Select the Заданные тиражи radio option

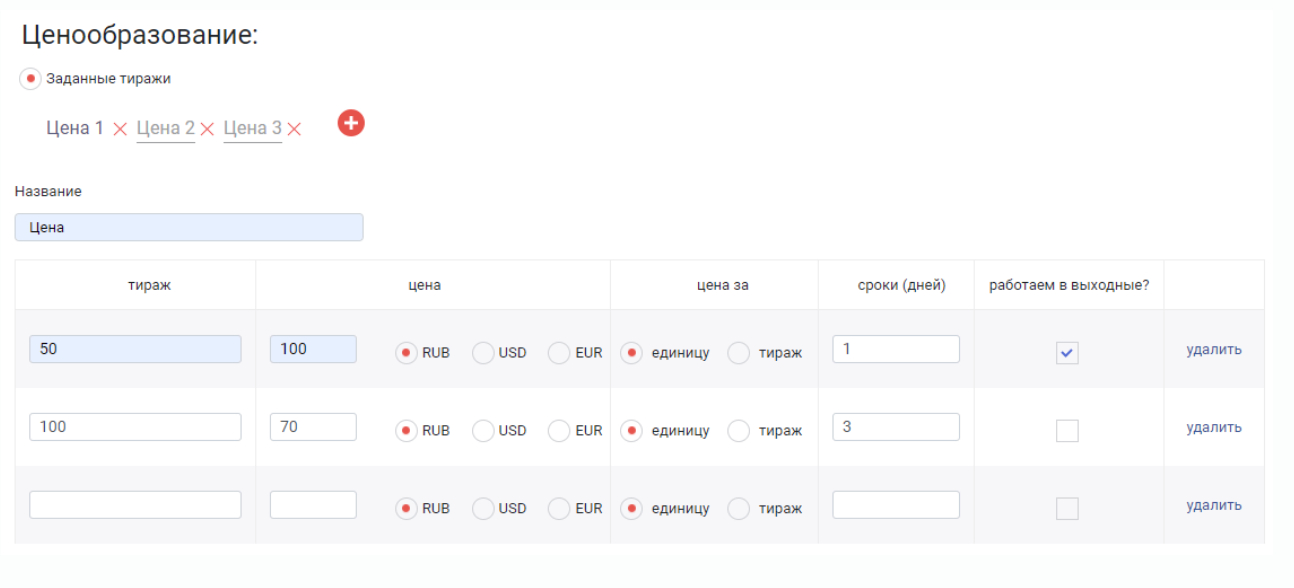[31, 79]
